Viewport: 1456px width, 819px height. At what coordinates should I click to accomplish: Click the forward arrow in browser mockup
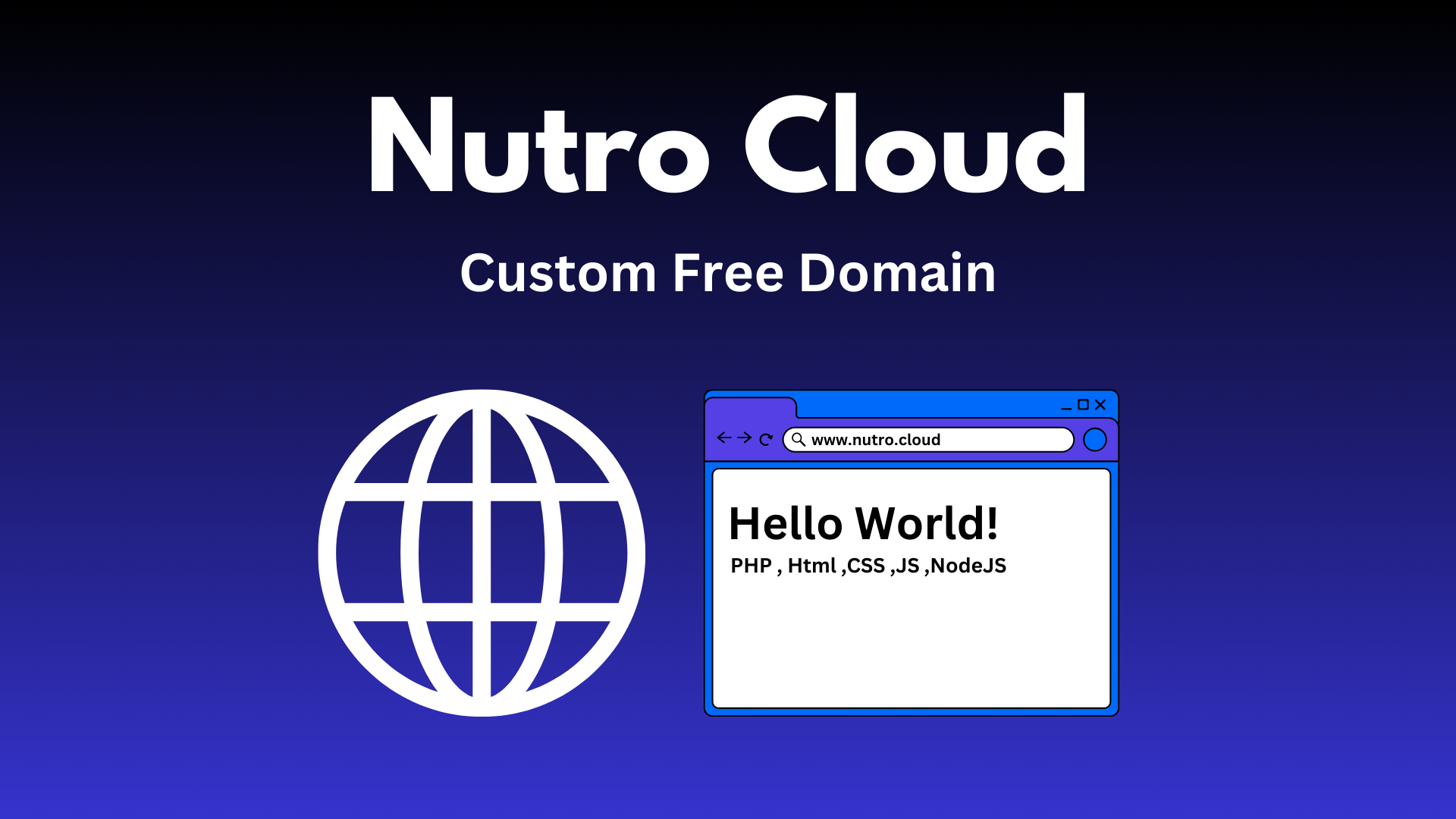pyautogui.click(x=745, y=438)
